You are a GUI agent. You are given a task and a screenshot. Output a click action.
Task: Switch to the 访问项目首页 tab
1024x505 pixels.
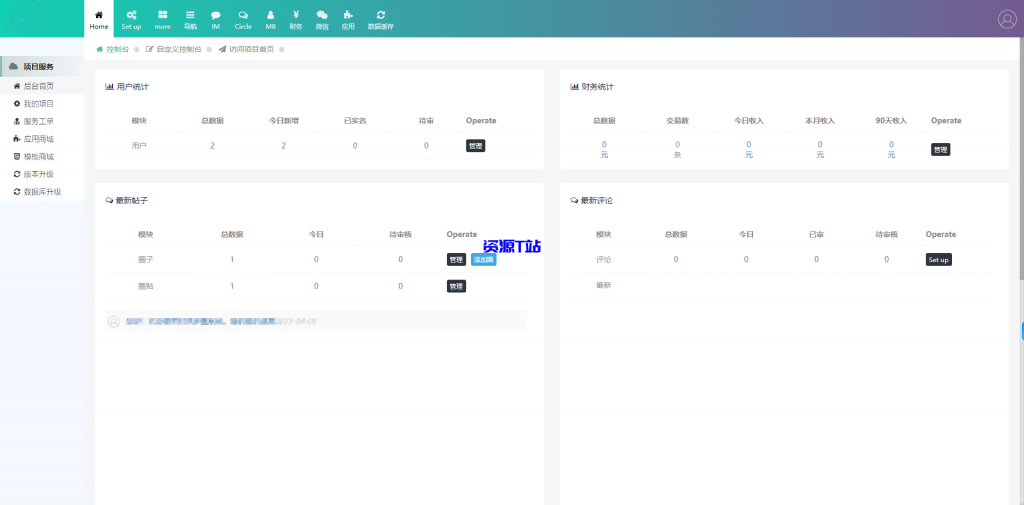click(x=246, y=49)
